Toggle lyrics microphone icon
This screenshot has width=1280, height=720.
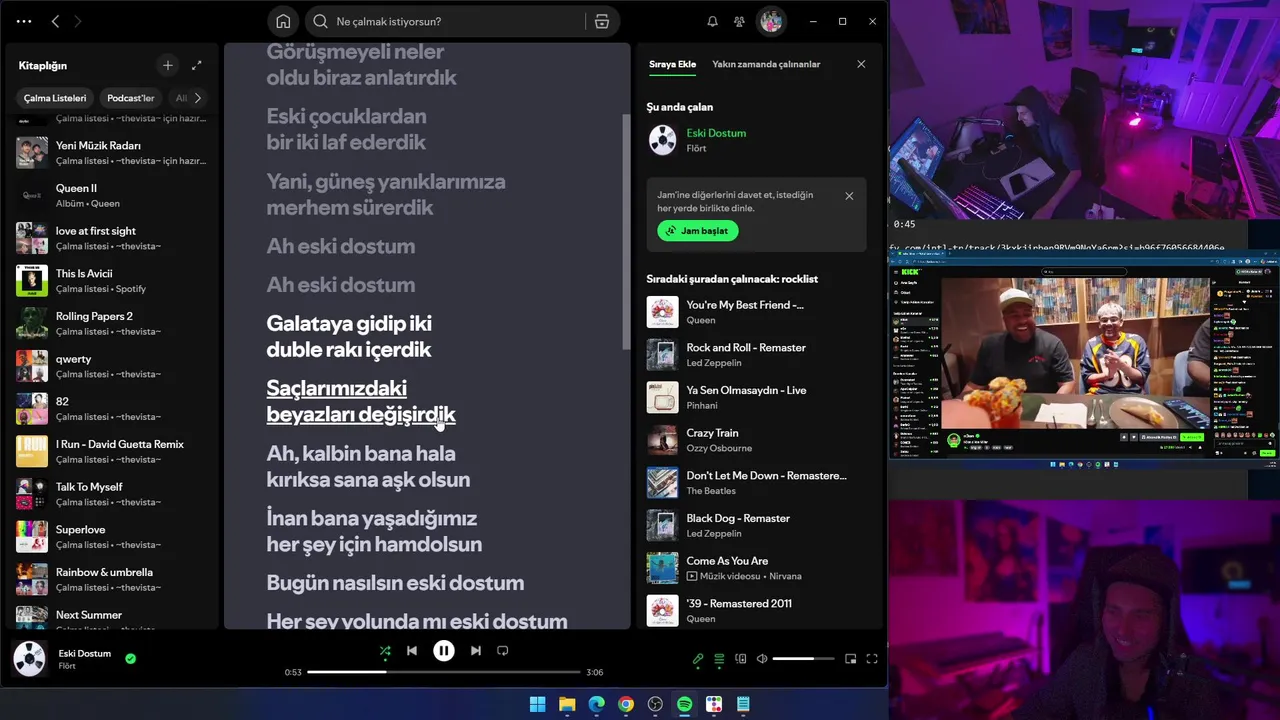coord(698,659)
